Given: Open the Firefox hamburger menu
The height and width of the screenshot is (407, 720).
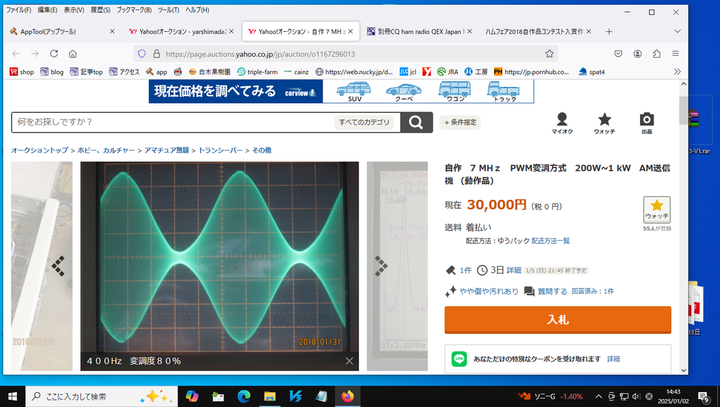Looking at the screenshot, I should tap(675, 54).
